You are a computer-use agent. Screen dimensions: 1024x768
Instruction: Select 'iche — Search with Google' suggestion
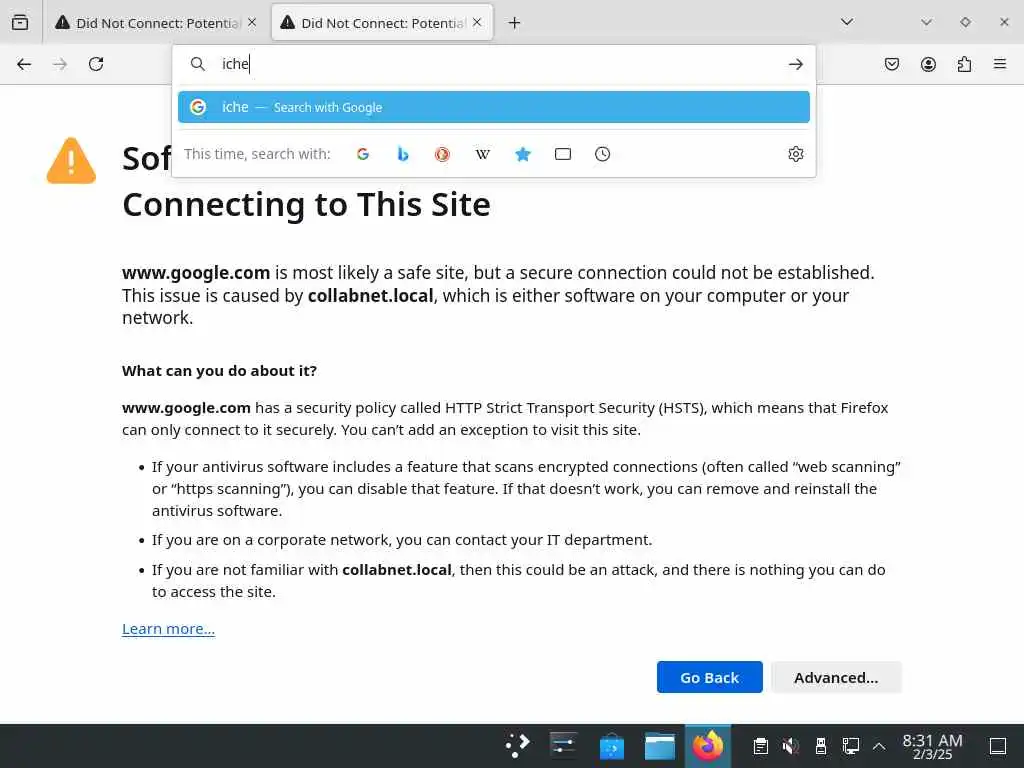pos(494,107)
